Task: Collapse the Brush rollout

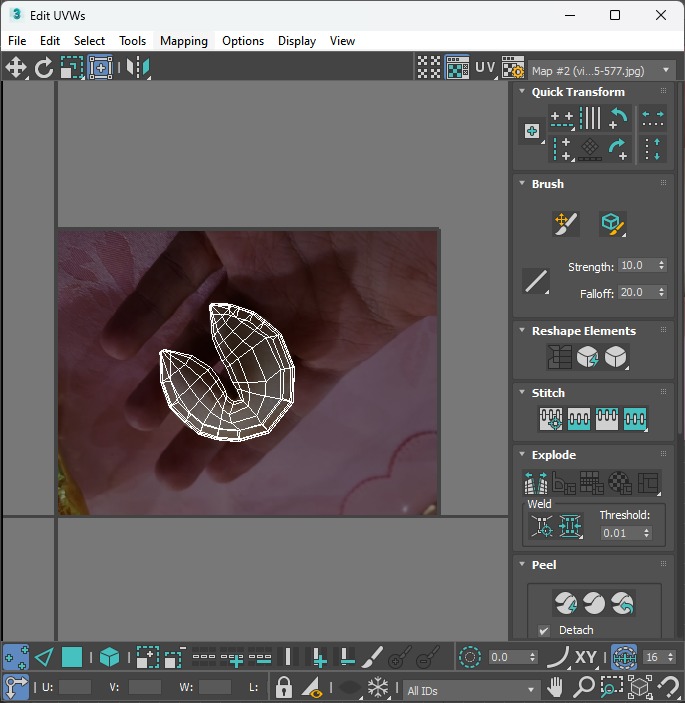Action: [x=522, y=183]
